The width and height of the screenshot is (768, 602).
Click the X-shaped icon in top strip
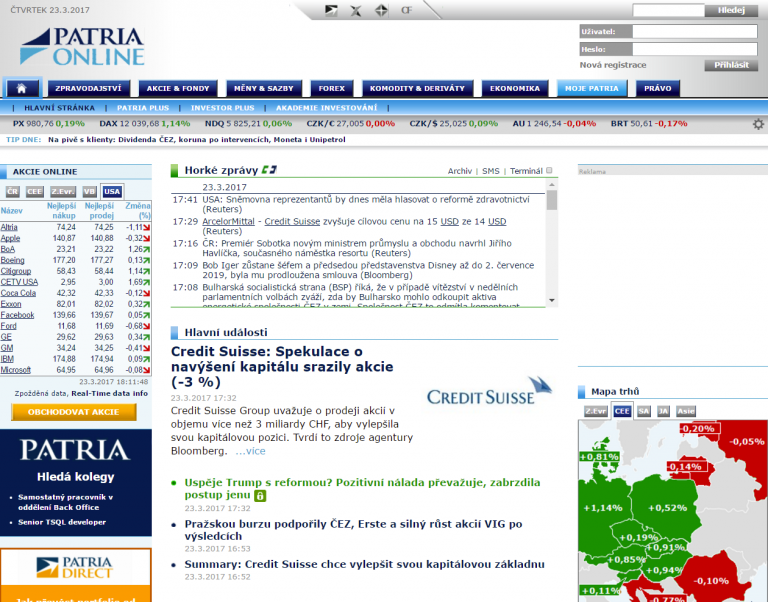(x=355, y=11)
